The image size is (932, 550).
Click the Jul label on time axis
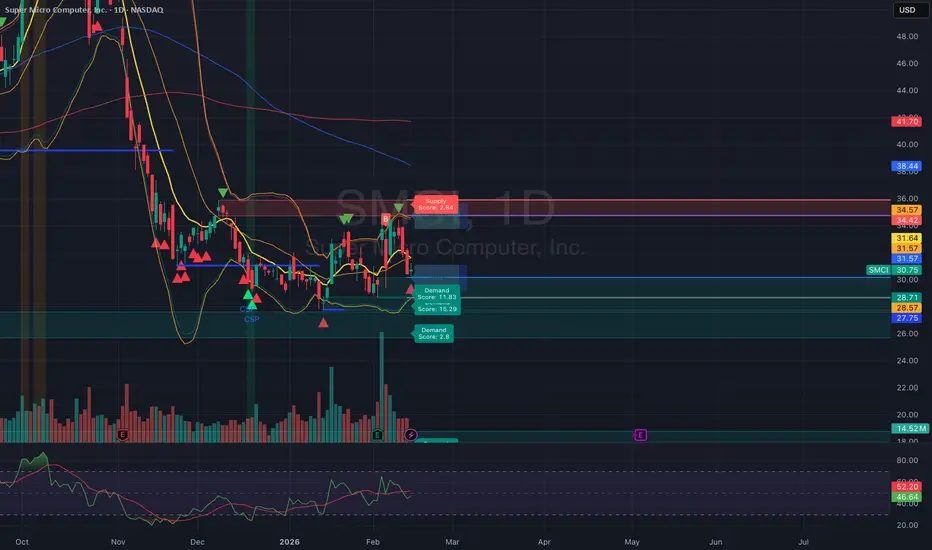point(804,542)
